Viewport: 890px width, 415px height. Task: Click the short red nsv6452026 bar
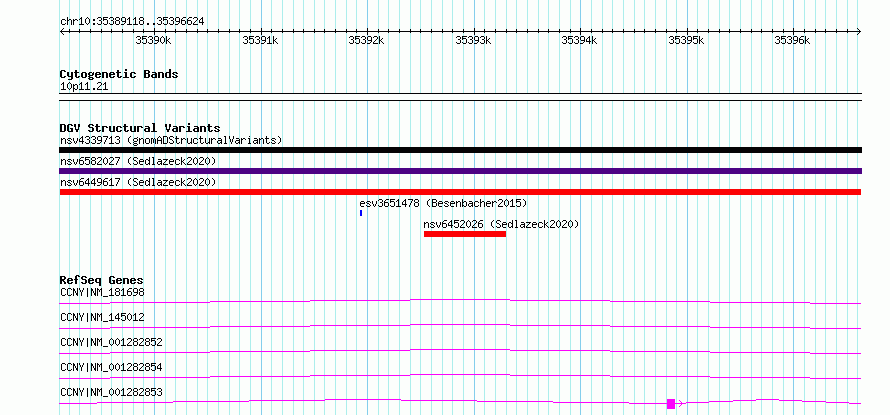[x=465, y=234]
